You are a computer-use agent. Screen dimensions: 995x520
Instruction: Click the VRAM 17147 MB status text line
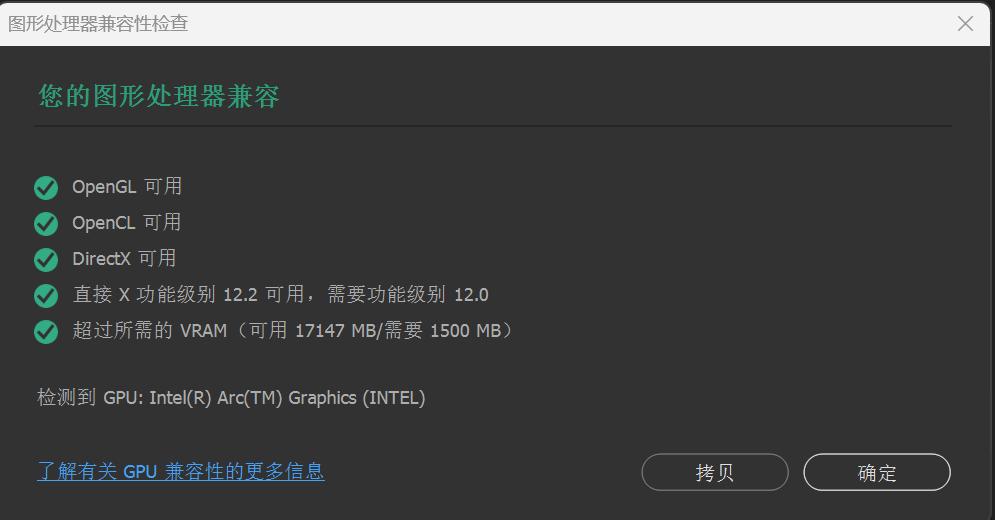pyautogui.click(x=293, y=331)
